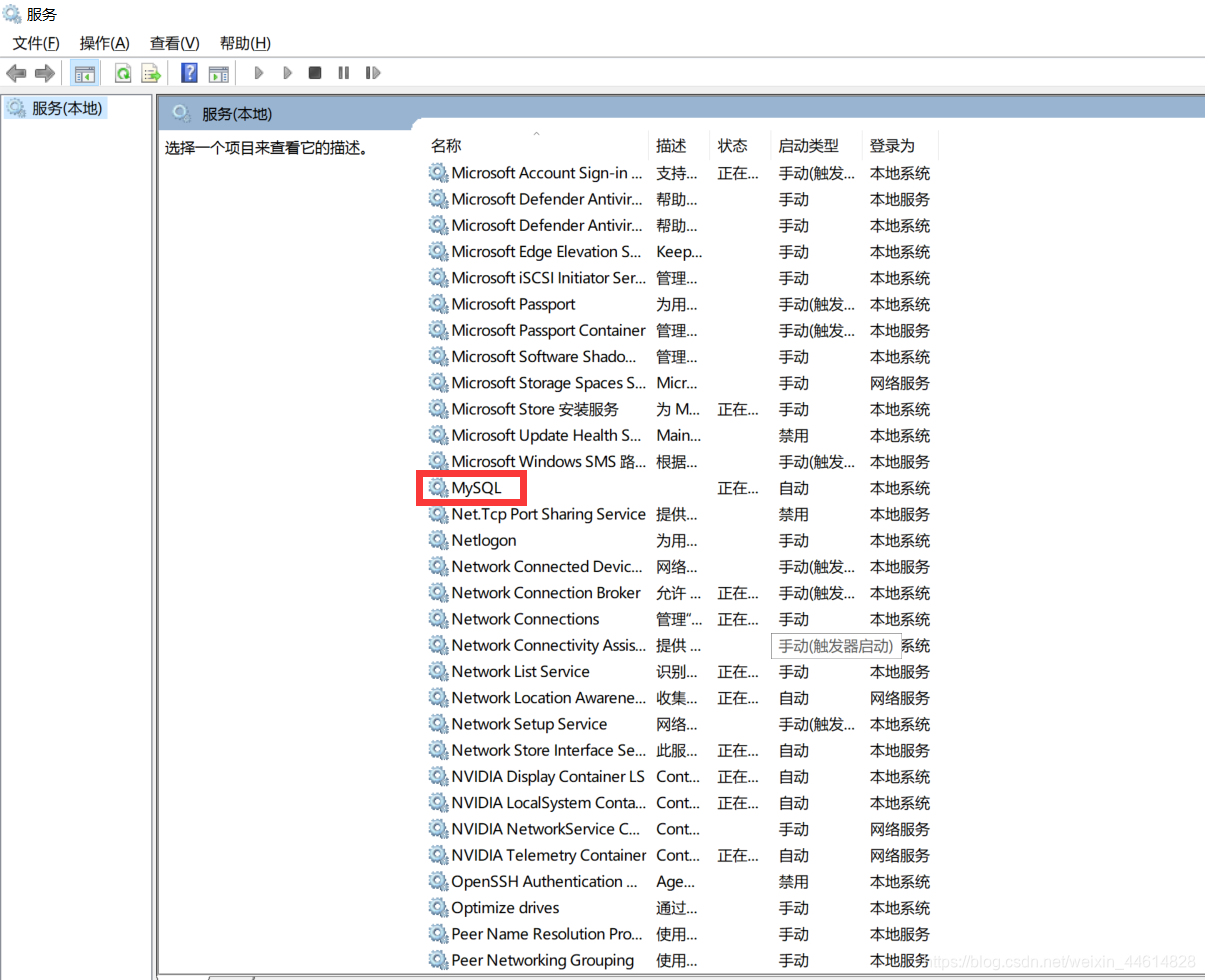
Task: Select the MySQL service name
Action: (x=476, y=488)
